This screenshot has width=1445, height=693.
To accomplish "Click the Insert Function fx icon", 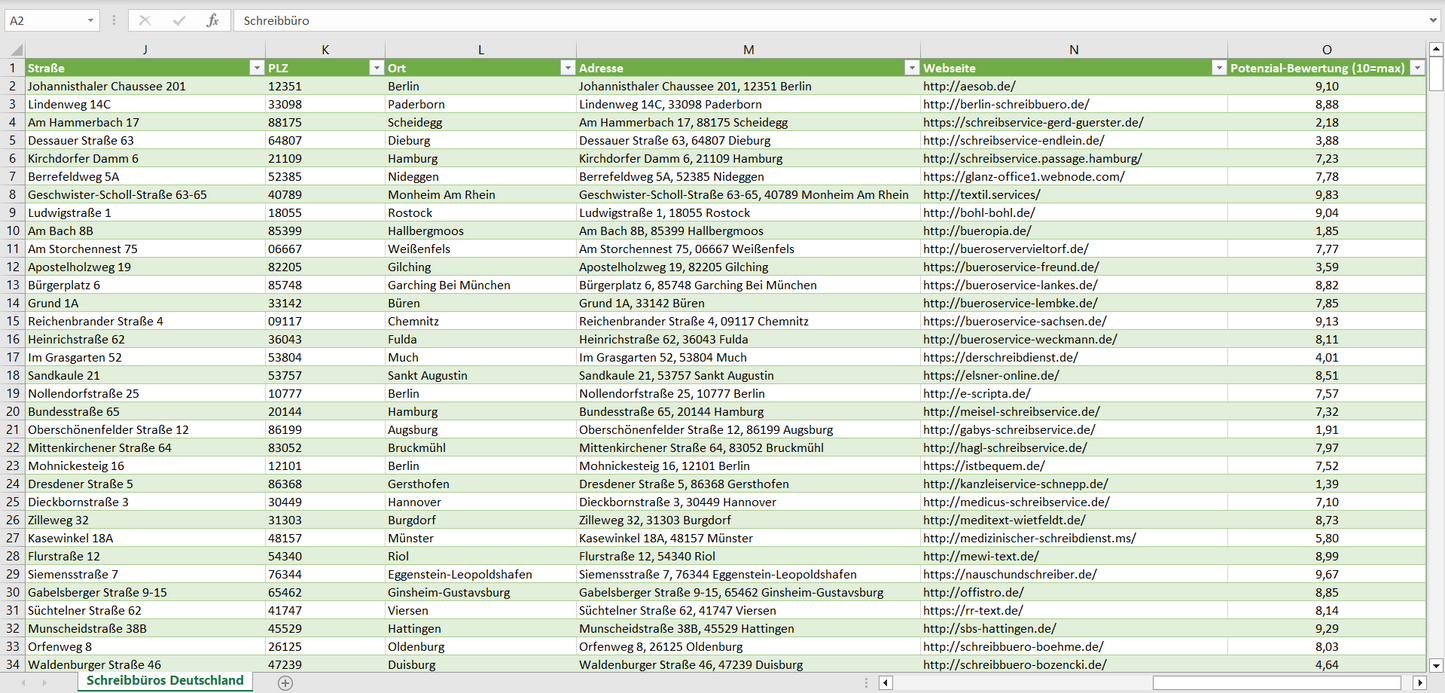I will (x=212, y=20).
